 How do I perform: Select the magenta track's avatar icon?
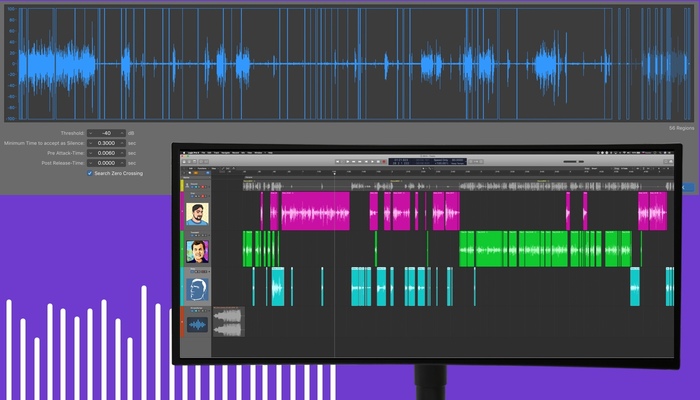pos(197,212)
